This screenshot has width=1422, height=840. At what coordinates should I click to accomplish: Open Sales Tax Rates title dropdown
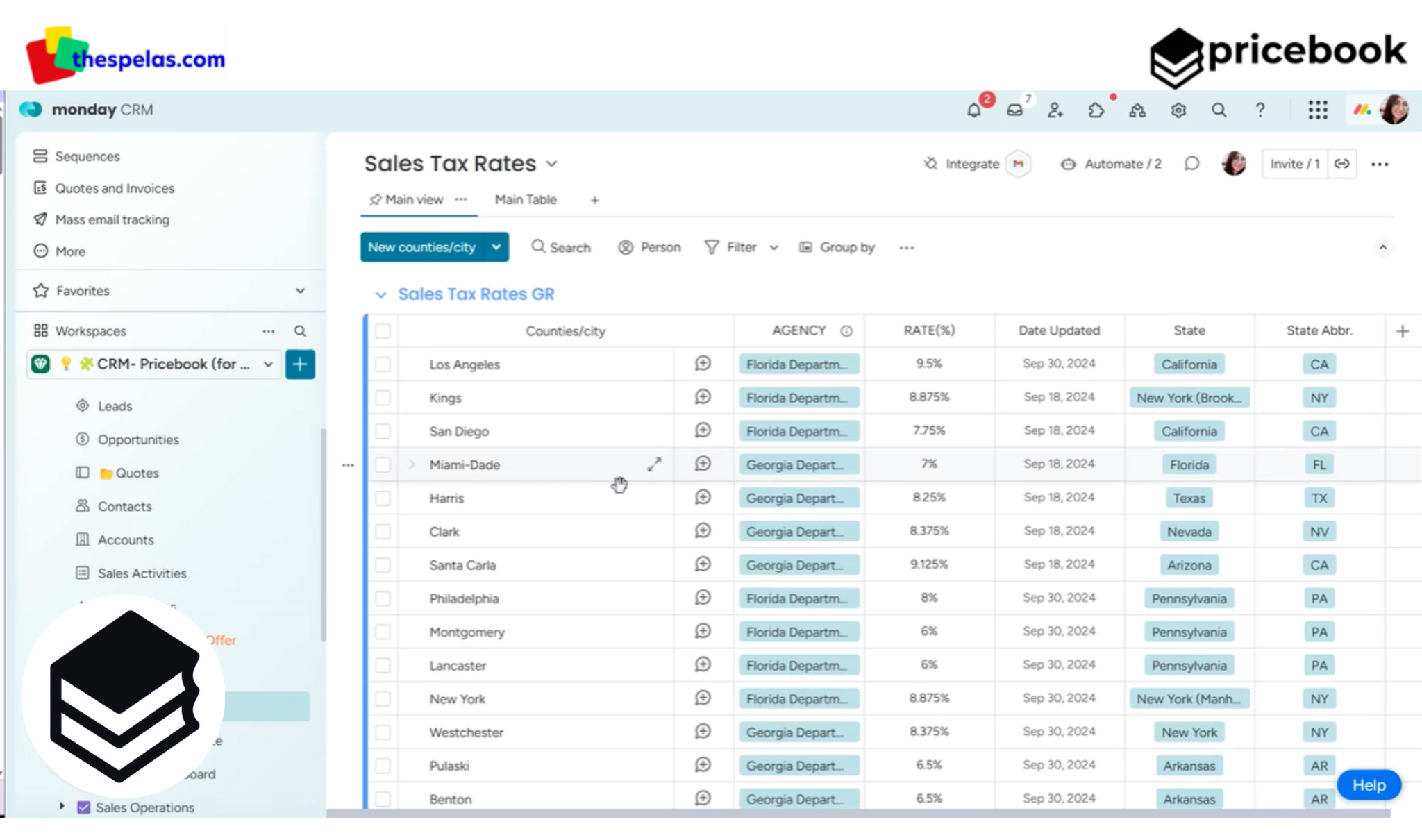pos(552,165)
